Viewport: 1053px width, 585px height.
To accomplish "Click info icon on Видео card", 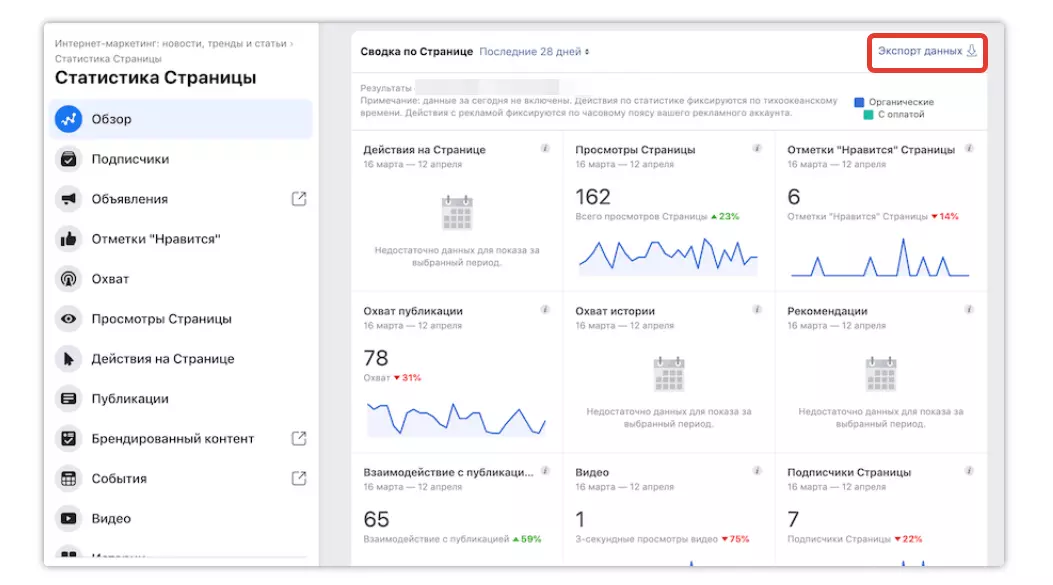I will [757, 471].
